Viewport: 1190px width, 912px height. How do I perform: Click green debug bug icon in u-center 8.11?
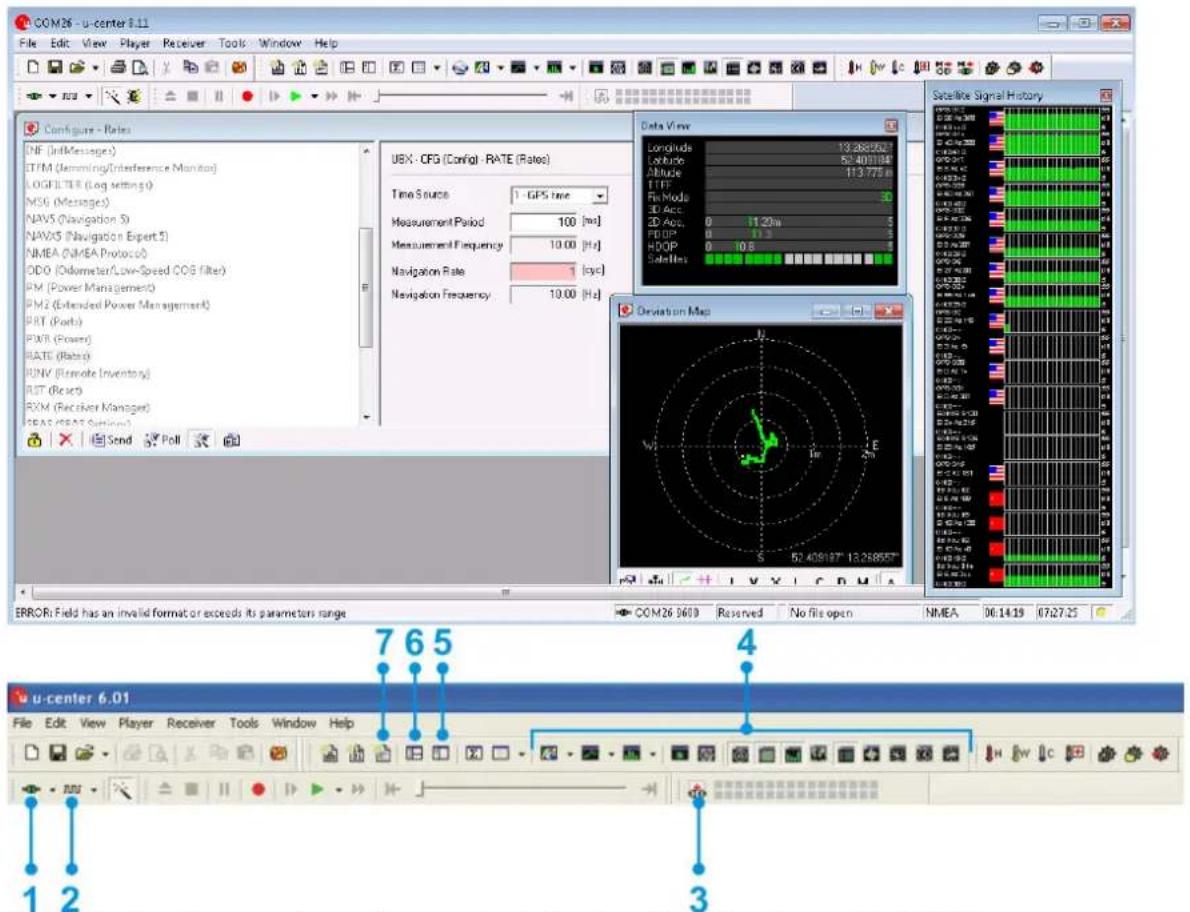(x=134, y=96)
